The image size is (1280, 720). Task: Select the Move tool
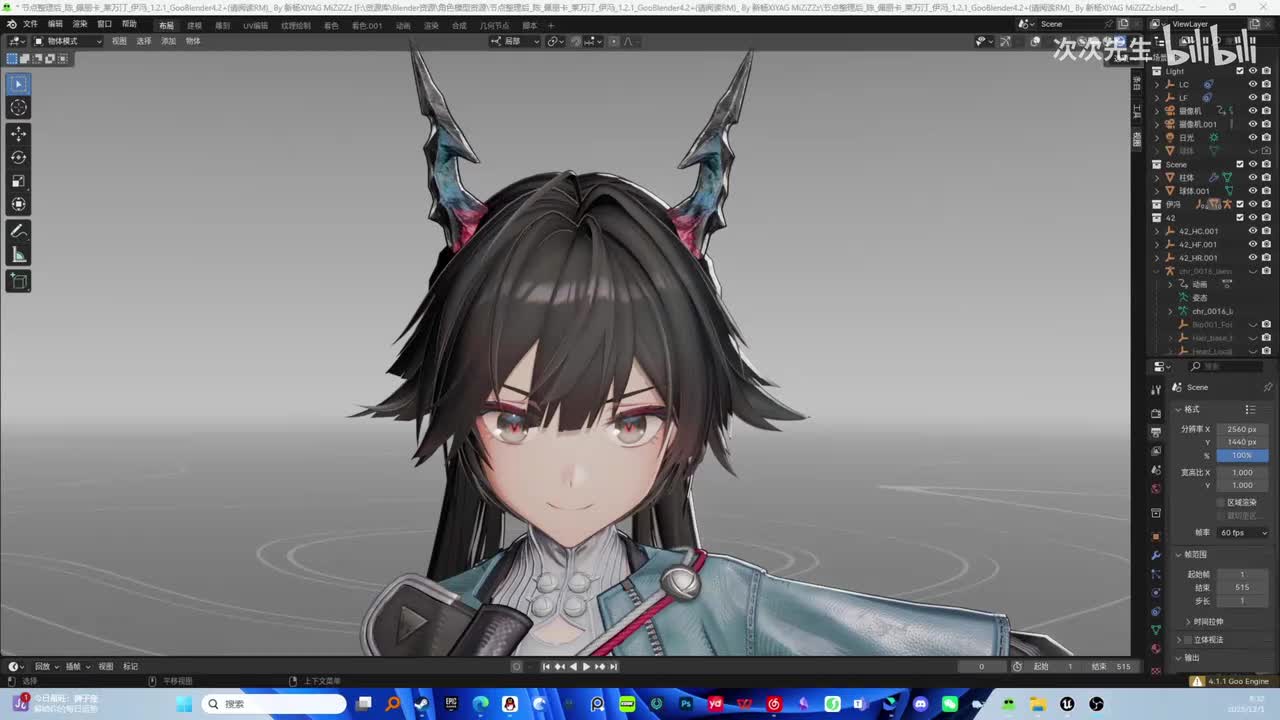pos(19,133)
